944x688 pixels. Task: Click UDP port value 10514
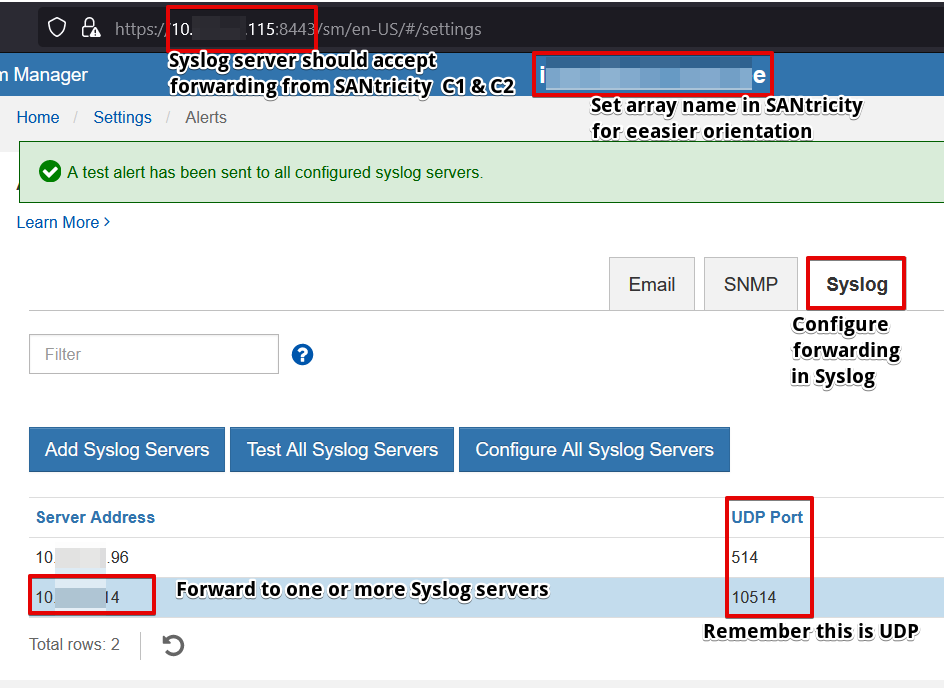(754, 597)
